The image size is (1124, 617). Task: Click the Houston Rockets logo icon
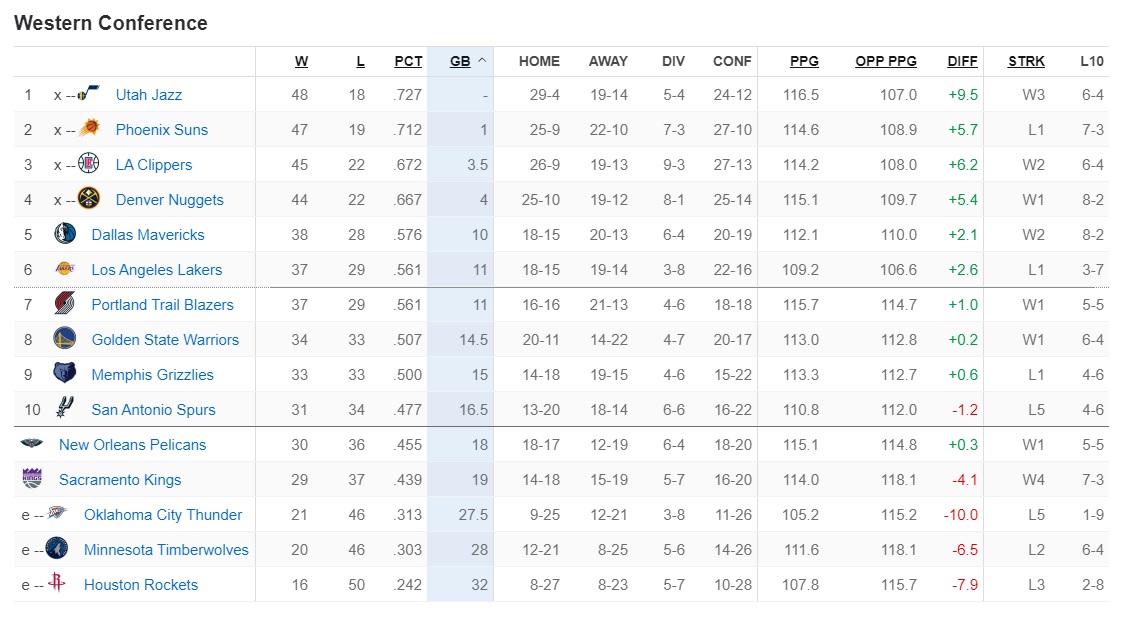tap(57, 584)
